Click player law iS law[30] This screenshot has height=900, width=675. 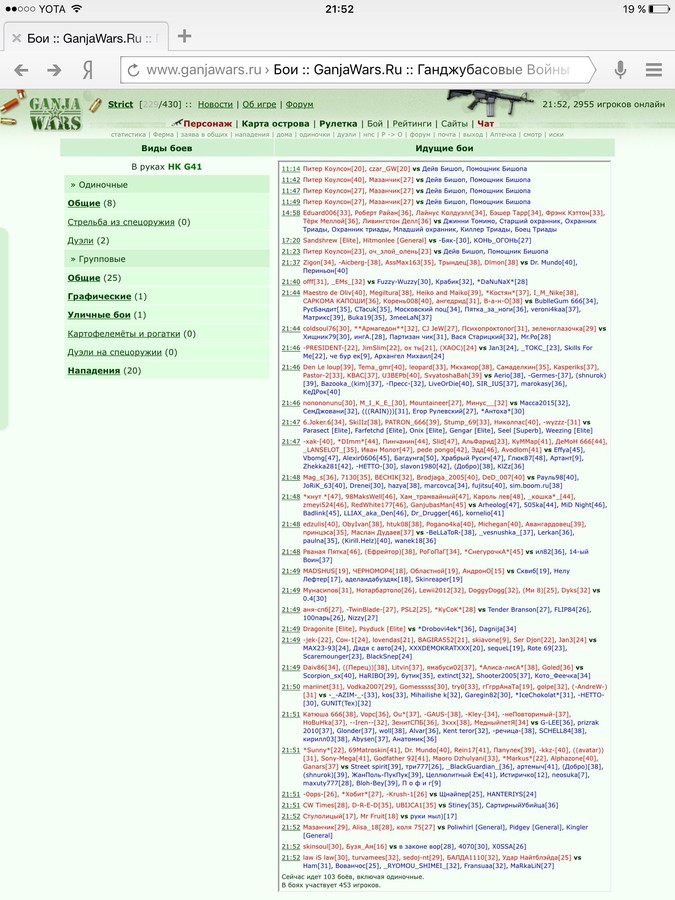pos(325,858)
